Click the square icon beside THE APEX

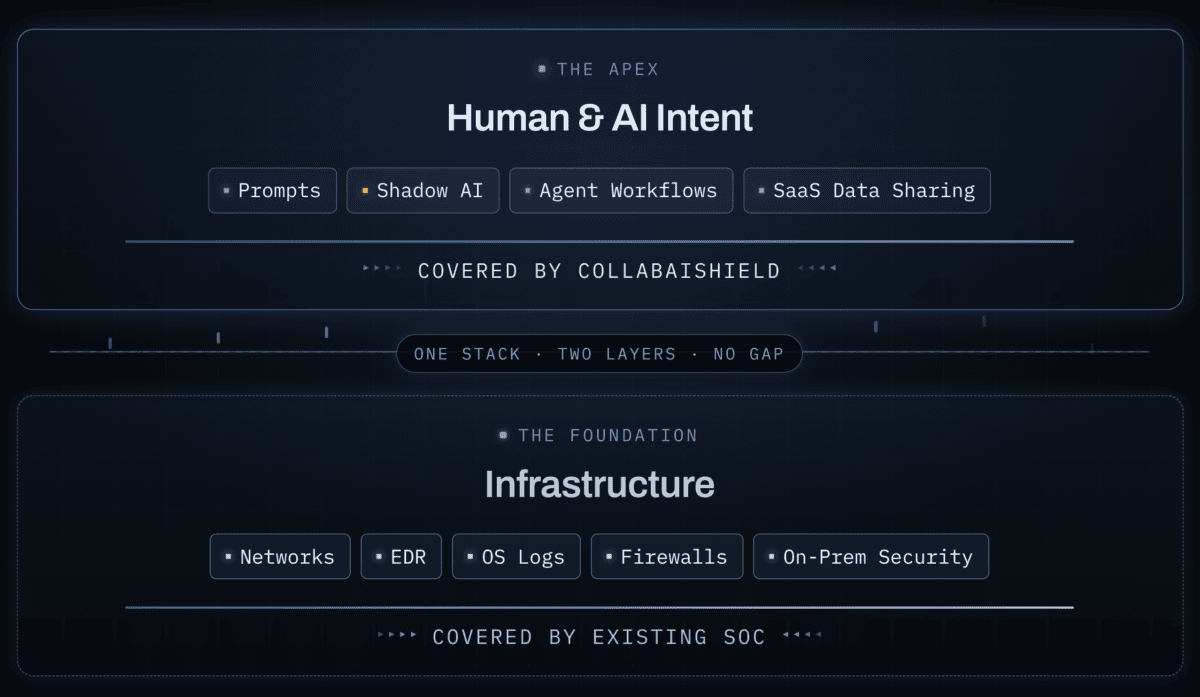point(542,69)
